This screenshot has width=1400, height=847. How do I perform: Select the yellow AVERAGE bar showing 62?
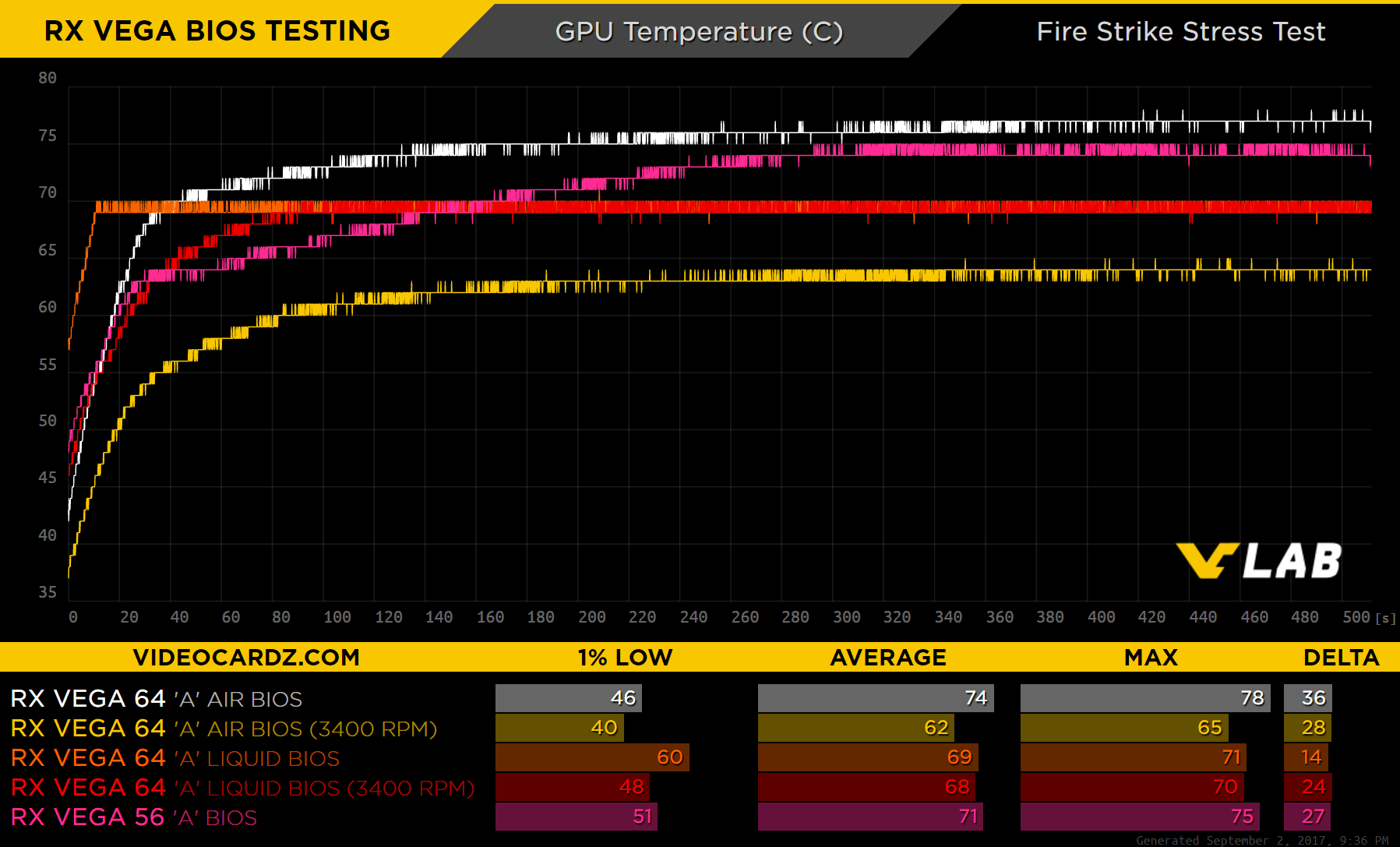[856, 728]
